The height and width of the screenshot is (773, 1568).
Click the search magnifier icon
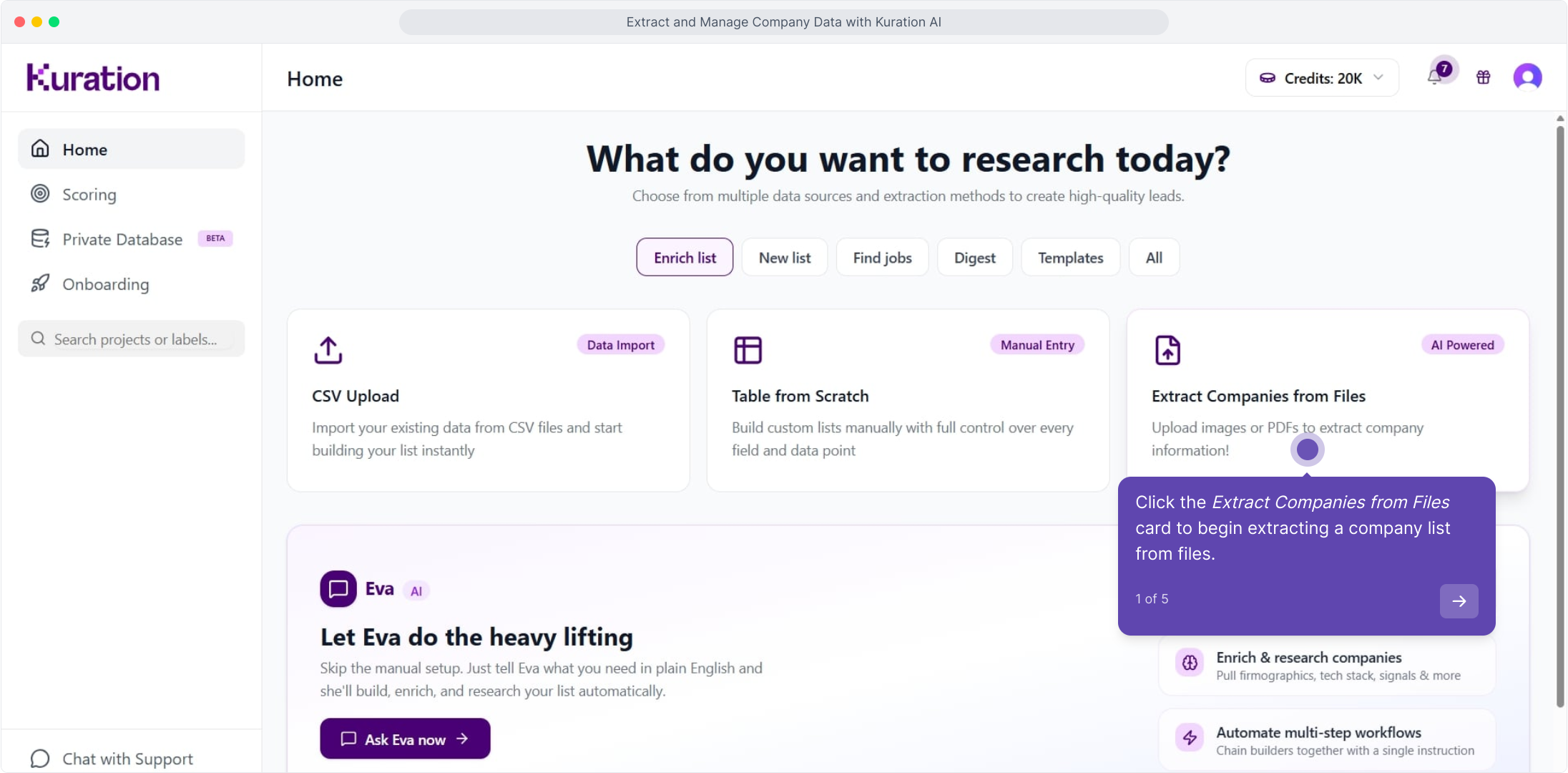[x=38, y=339]
